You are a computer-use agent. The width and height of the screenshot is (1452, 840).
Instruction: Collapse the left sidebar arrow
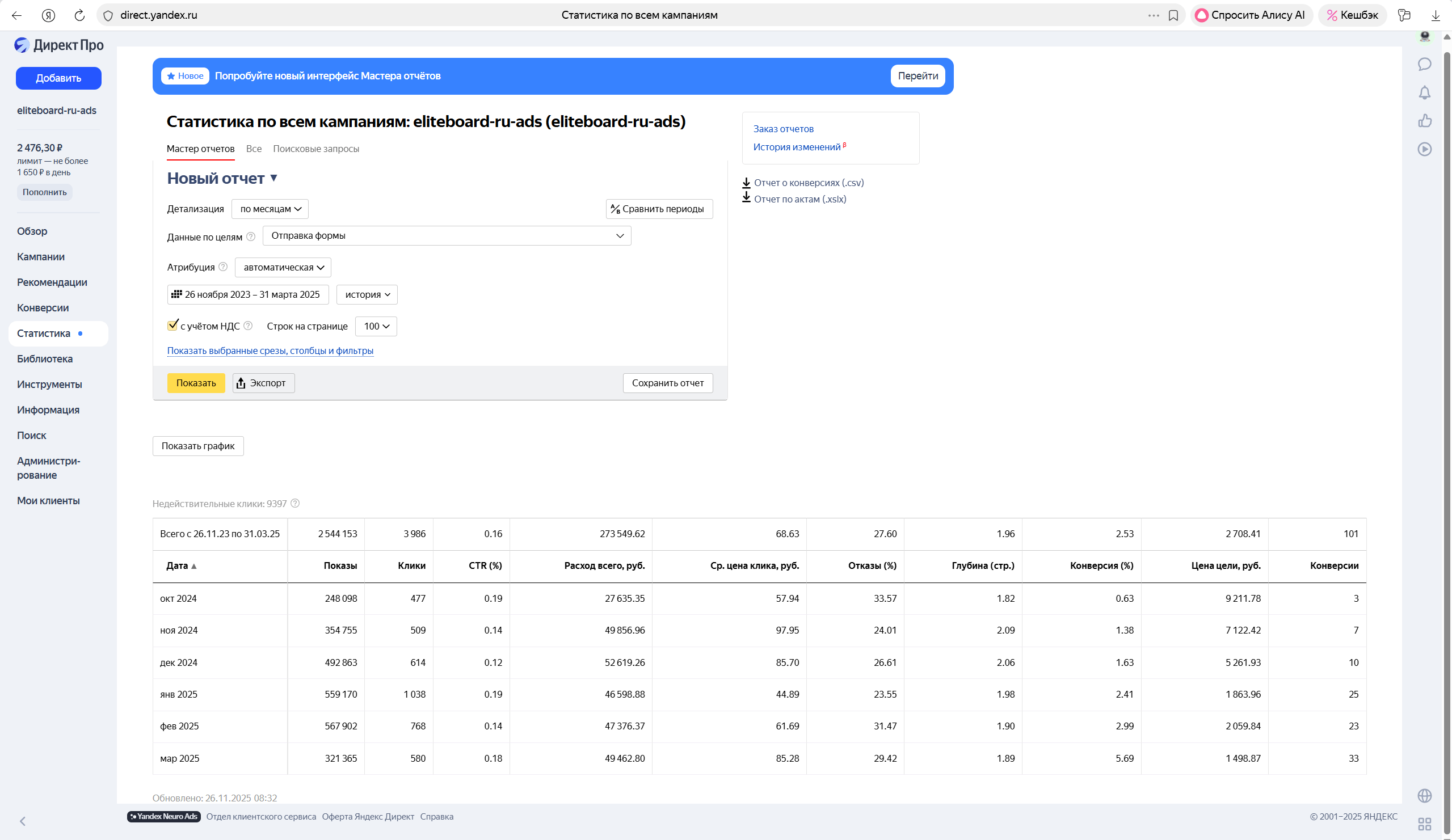click(x=23, y=821)
